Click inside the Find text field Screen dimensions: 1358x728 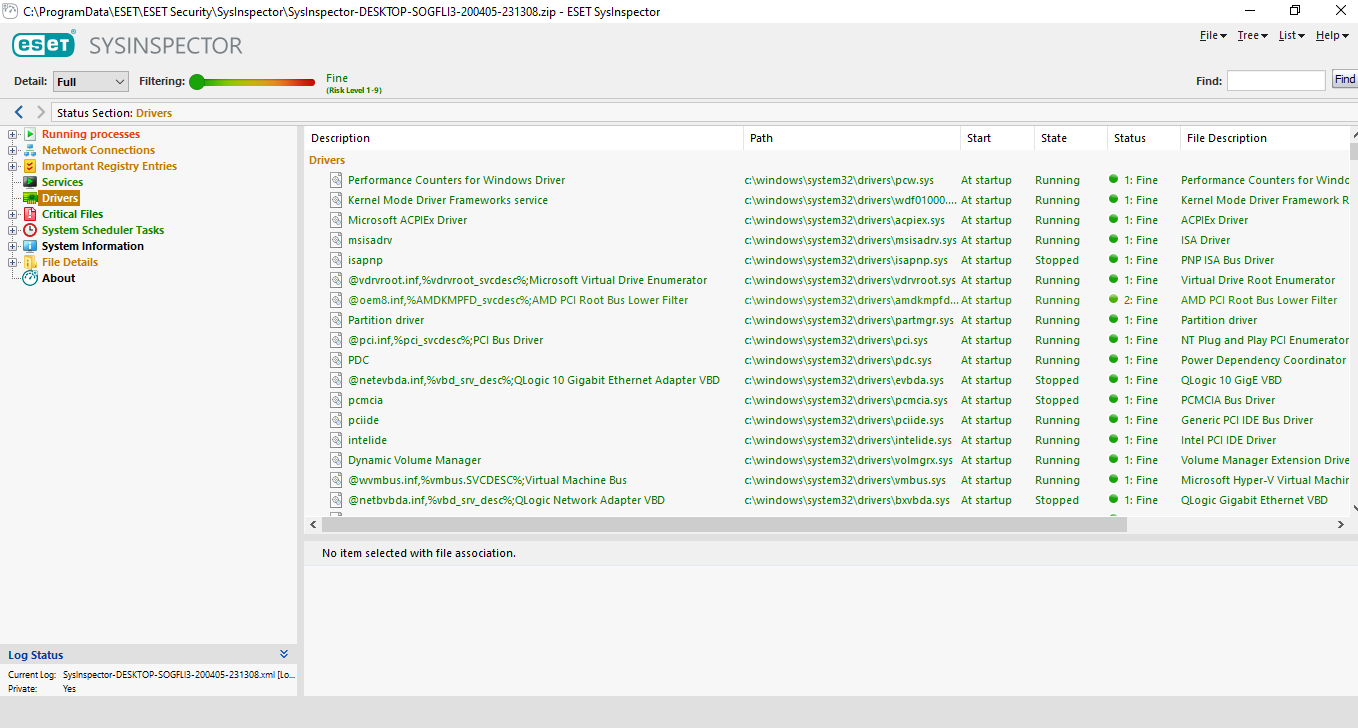pos(1276,81)
